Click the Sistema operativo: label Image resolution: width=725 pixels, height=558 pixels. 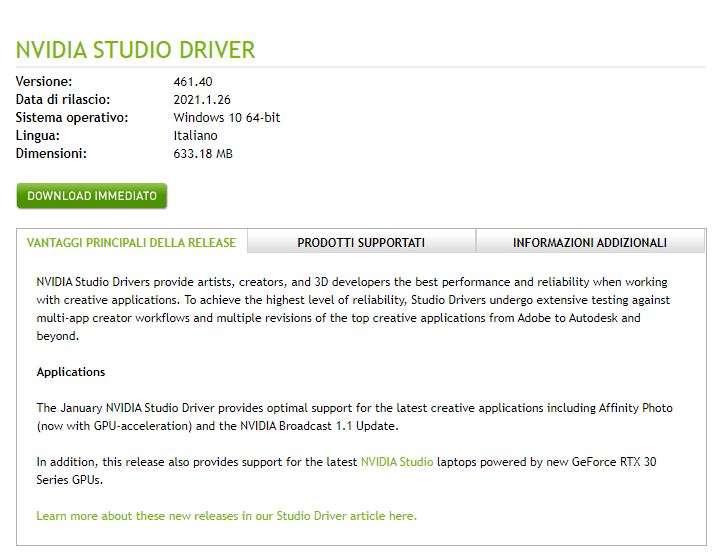72,117
